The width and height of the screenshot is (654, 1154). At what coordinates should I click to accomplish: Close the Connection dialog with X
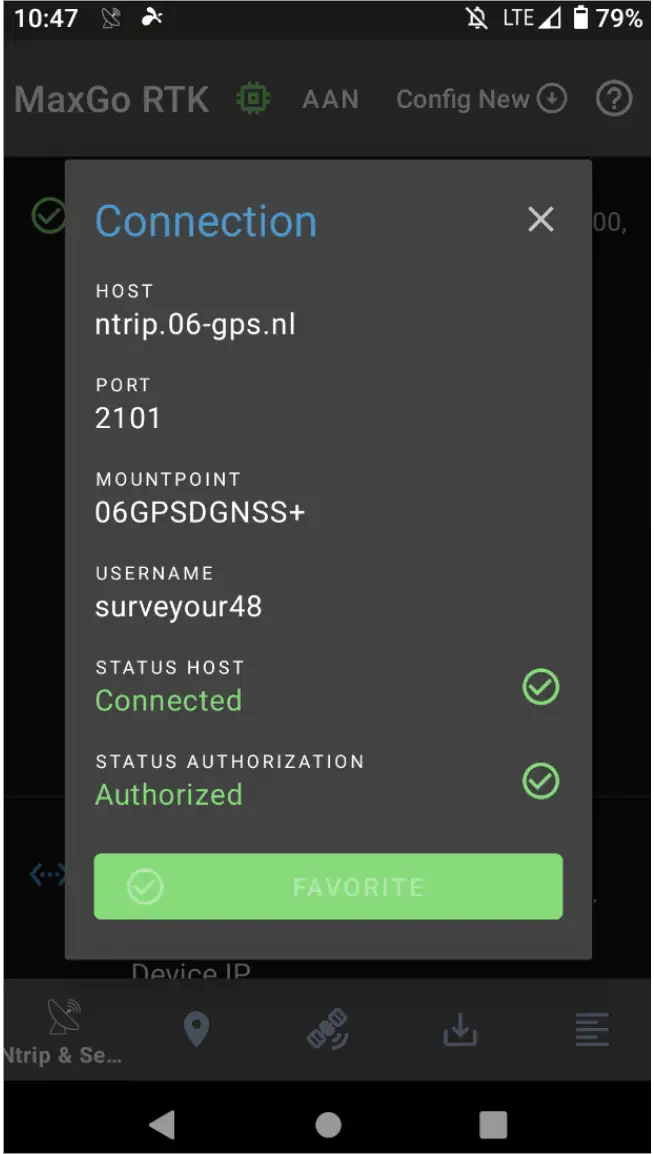pos(541,220)
